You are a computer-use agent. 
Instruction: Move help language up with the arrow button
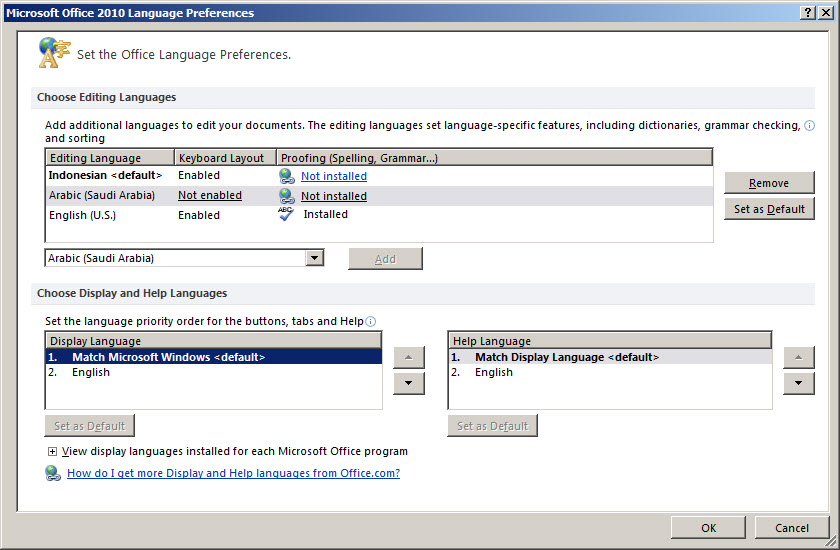pos(798,357)
